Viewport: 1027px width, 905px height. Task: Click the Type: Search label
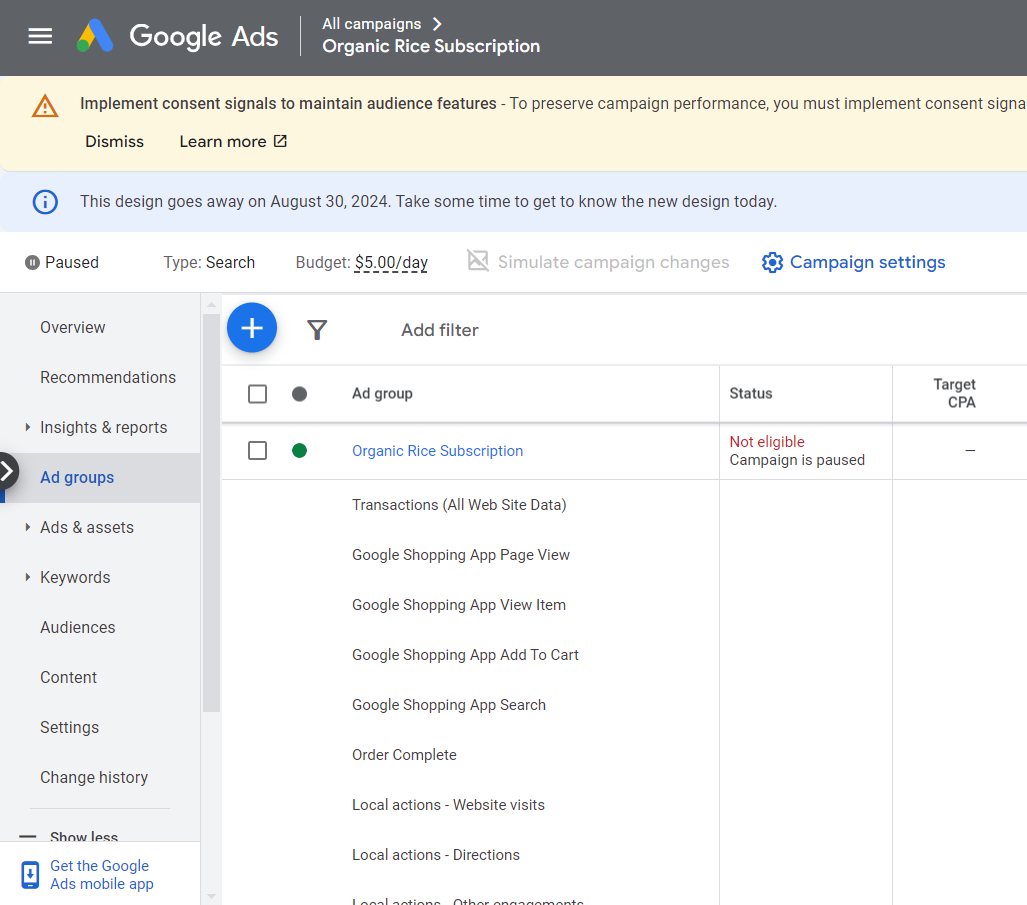pyautogui.click(x=209, y=263)
